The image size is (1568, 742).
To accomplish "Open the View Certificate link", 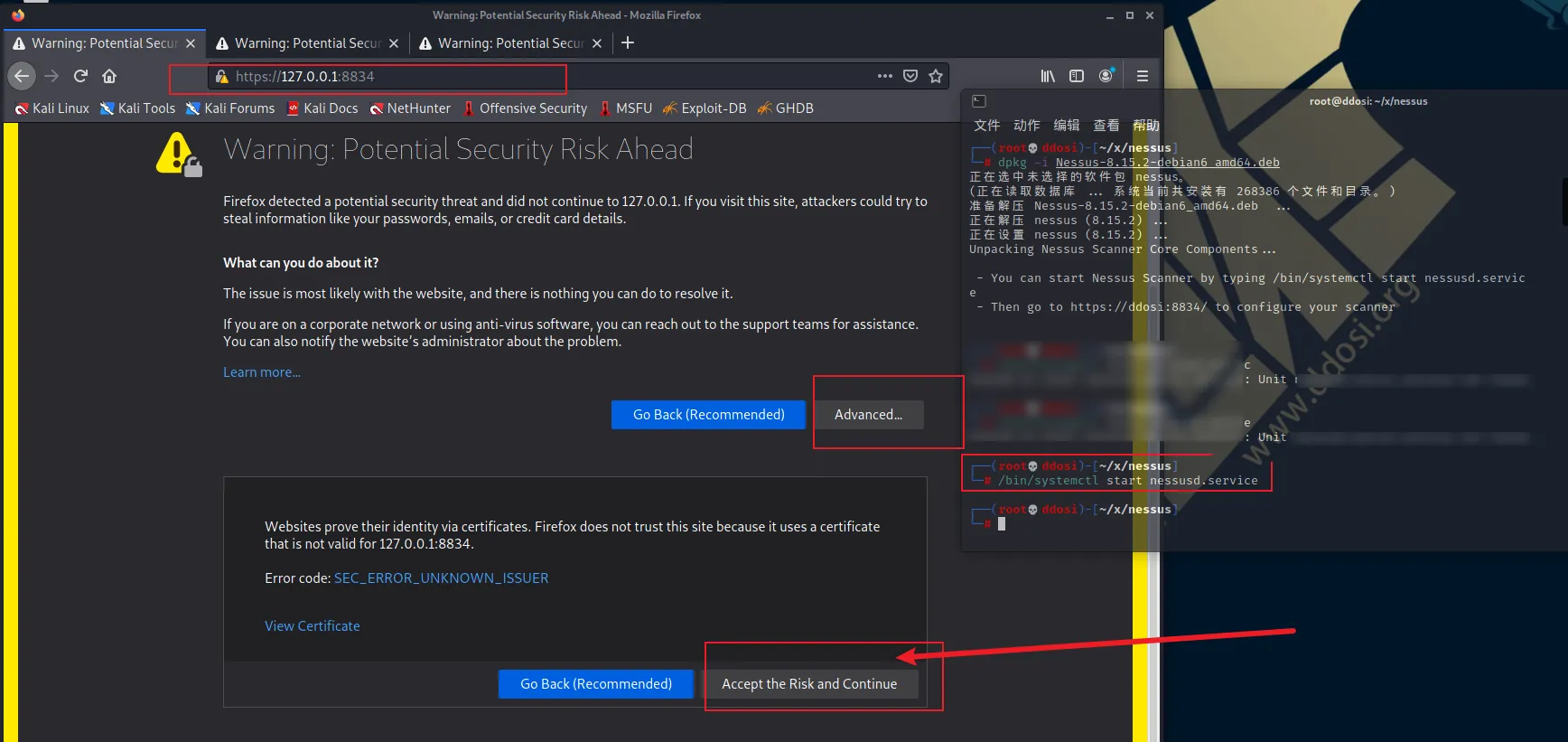I will coord(312,626).
